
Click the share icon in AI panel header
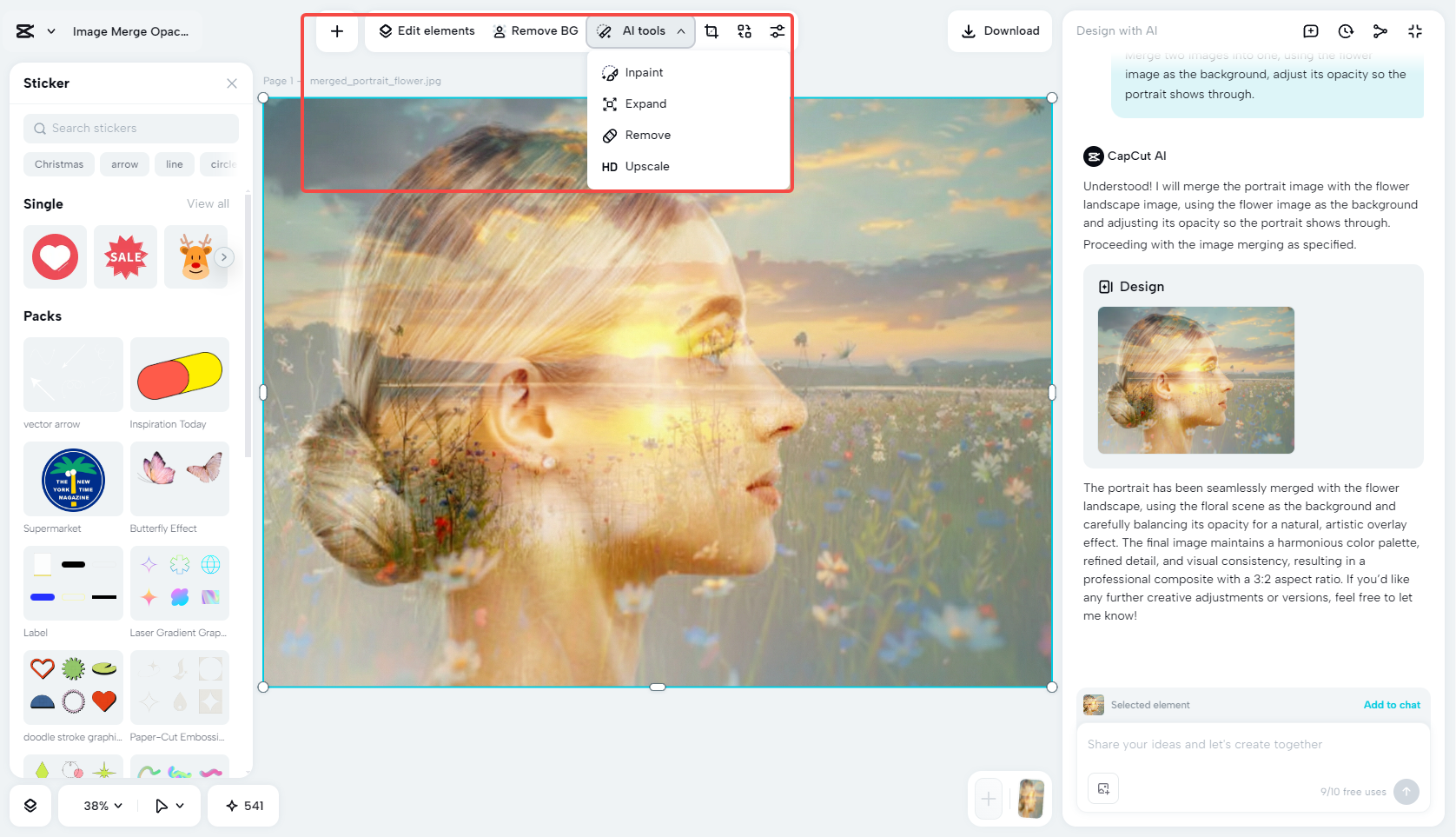(x=1380, y=31)
